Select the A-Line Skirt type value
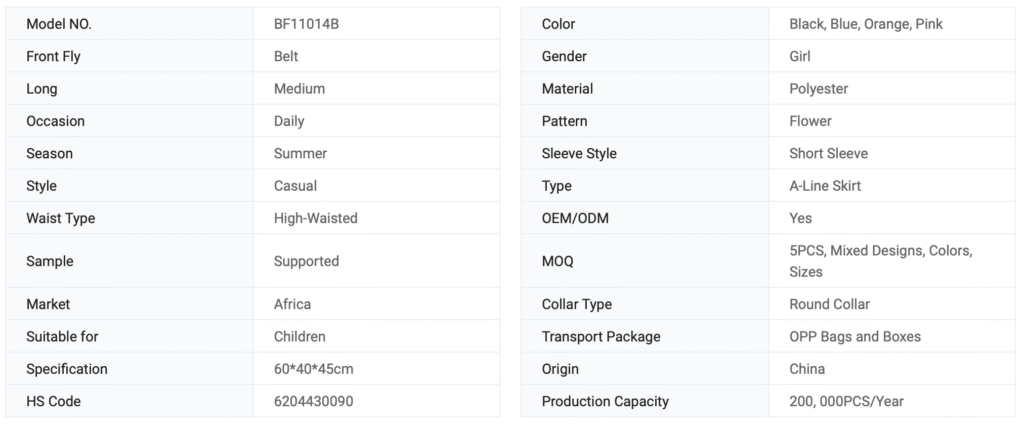 coord(825,186)
